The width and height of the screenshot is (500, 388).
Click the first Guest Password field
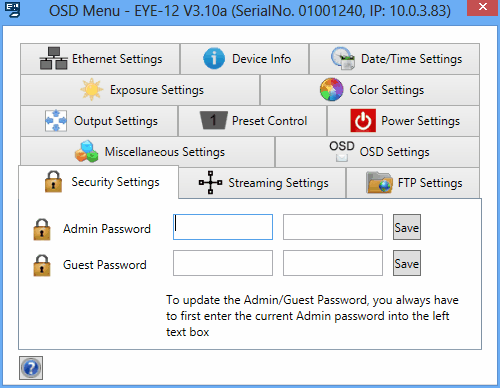click(x=223, y=263)
